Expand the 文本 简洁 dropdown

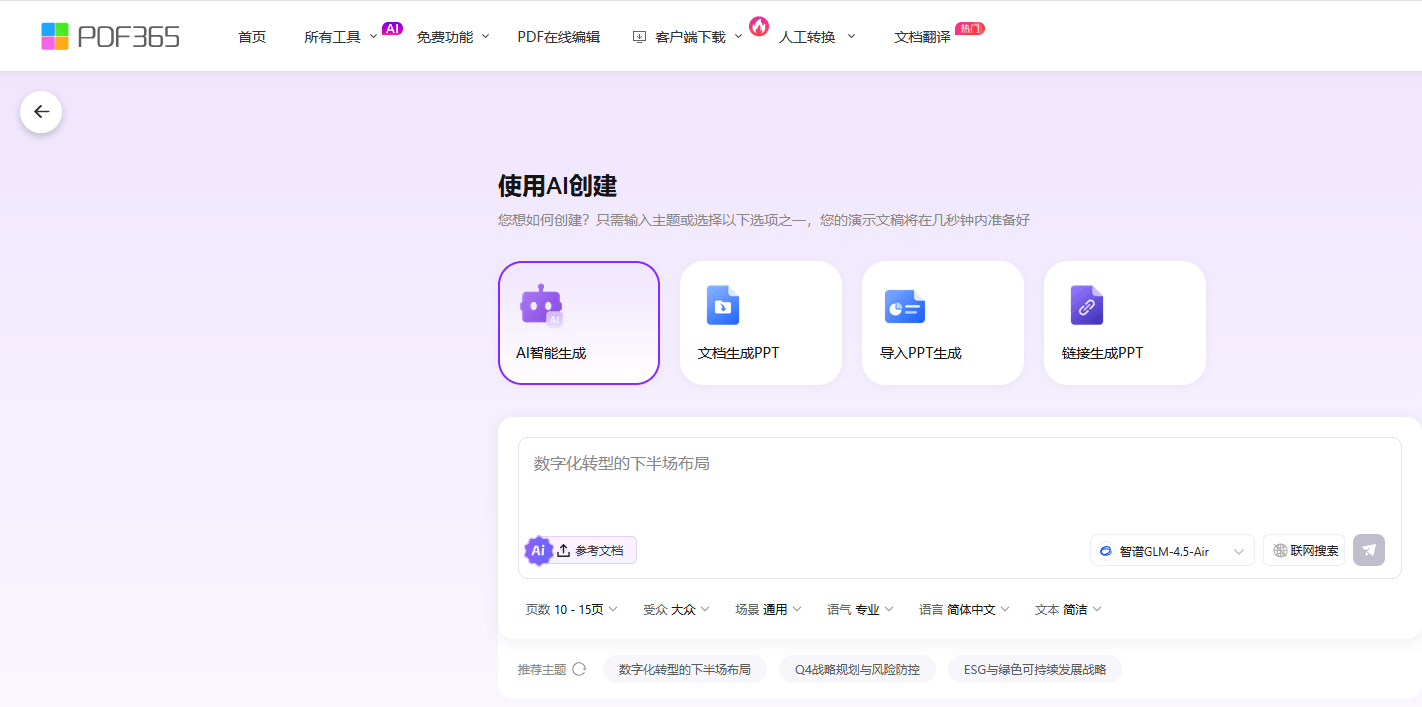pos(1068,609)
